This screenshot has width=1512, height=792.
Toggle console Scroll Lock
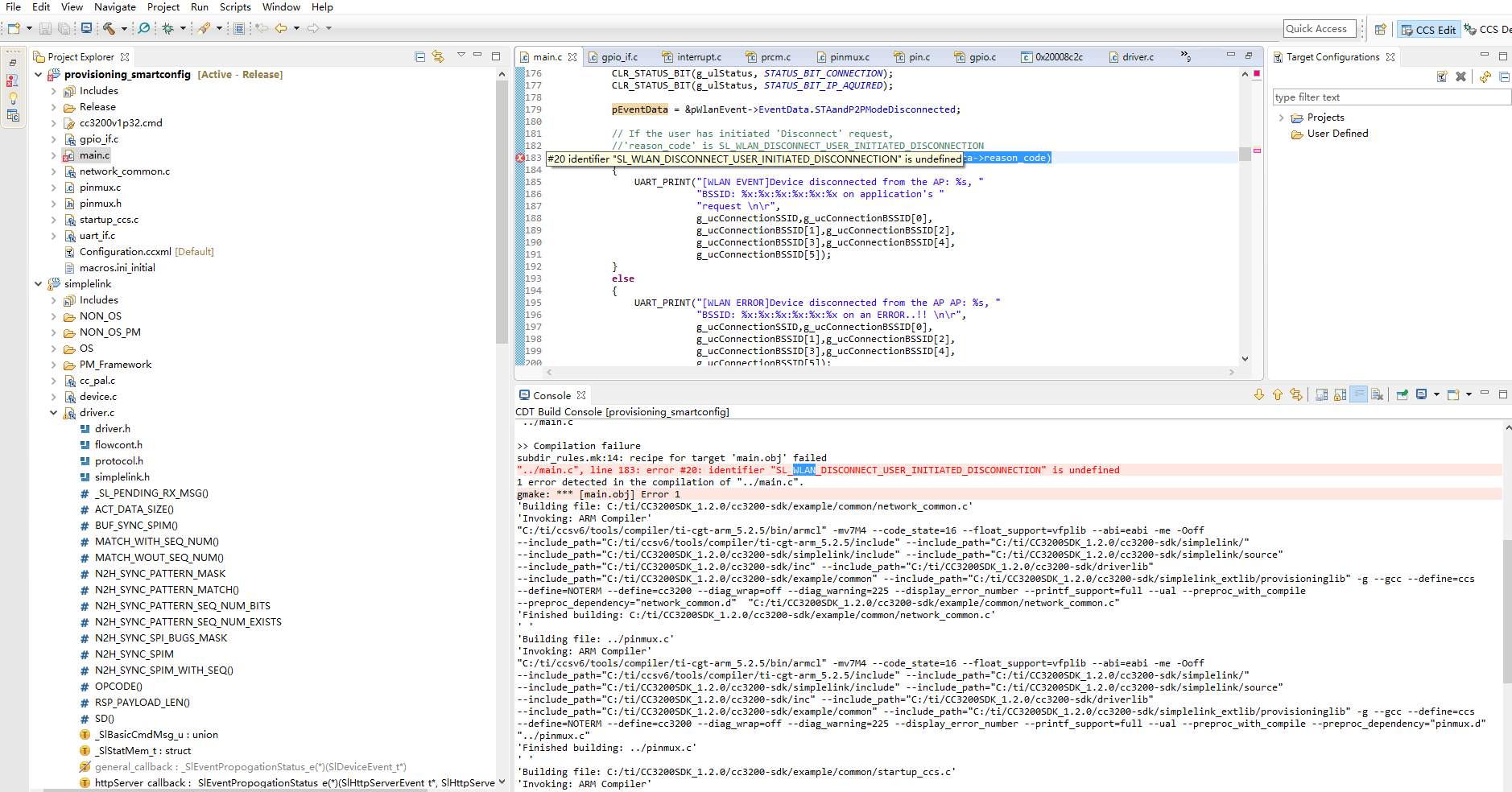click(1340, 394)
